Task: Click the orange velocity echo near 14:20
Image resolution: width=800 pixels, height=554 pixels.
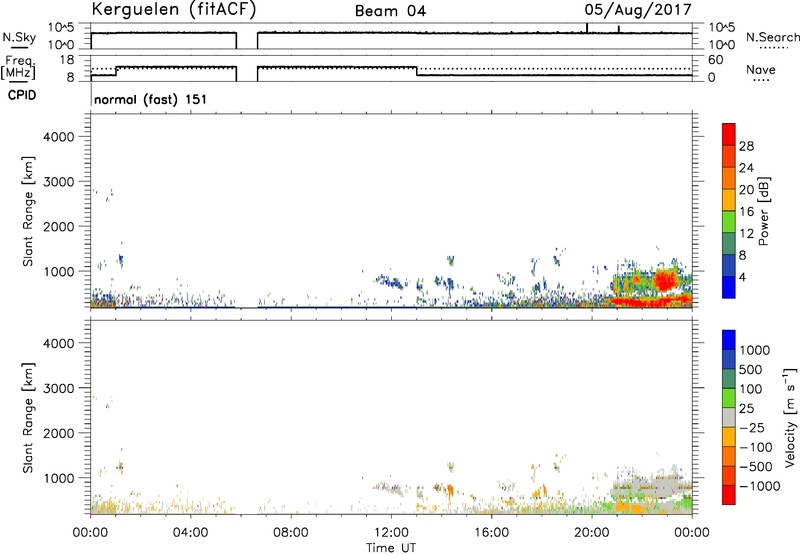Action: coord(449,491)
